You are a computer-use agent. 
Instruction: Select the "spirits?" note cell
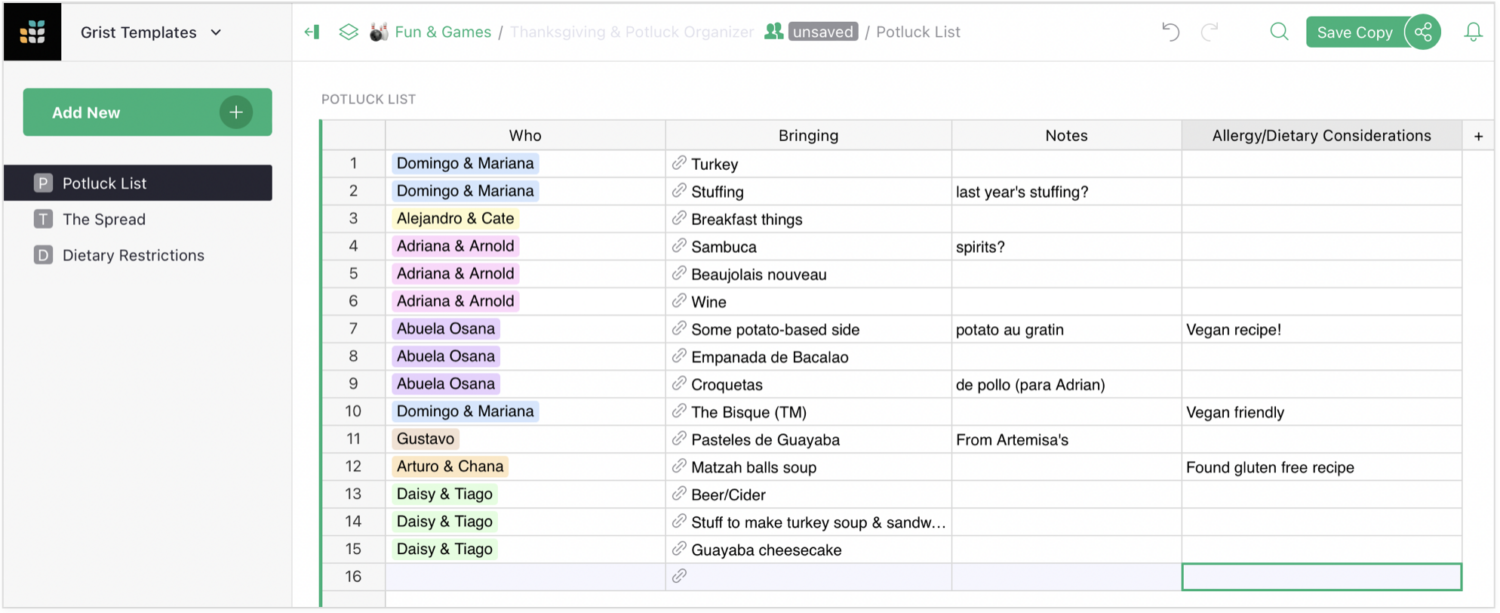(1066, 246)
